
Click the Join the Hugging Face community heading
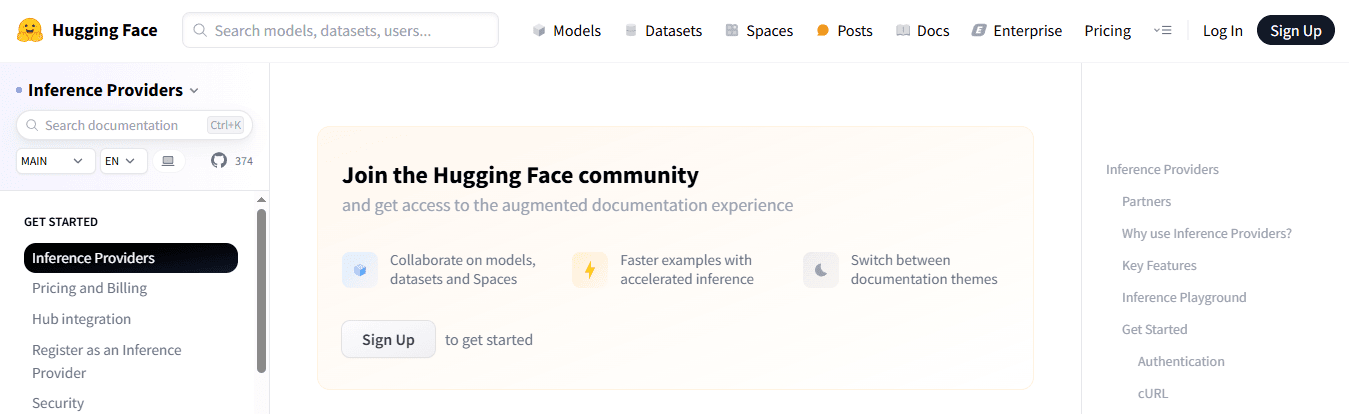(x=520, y=175)
